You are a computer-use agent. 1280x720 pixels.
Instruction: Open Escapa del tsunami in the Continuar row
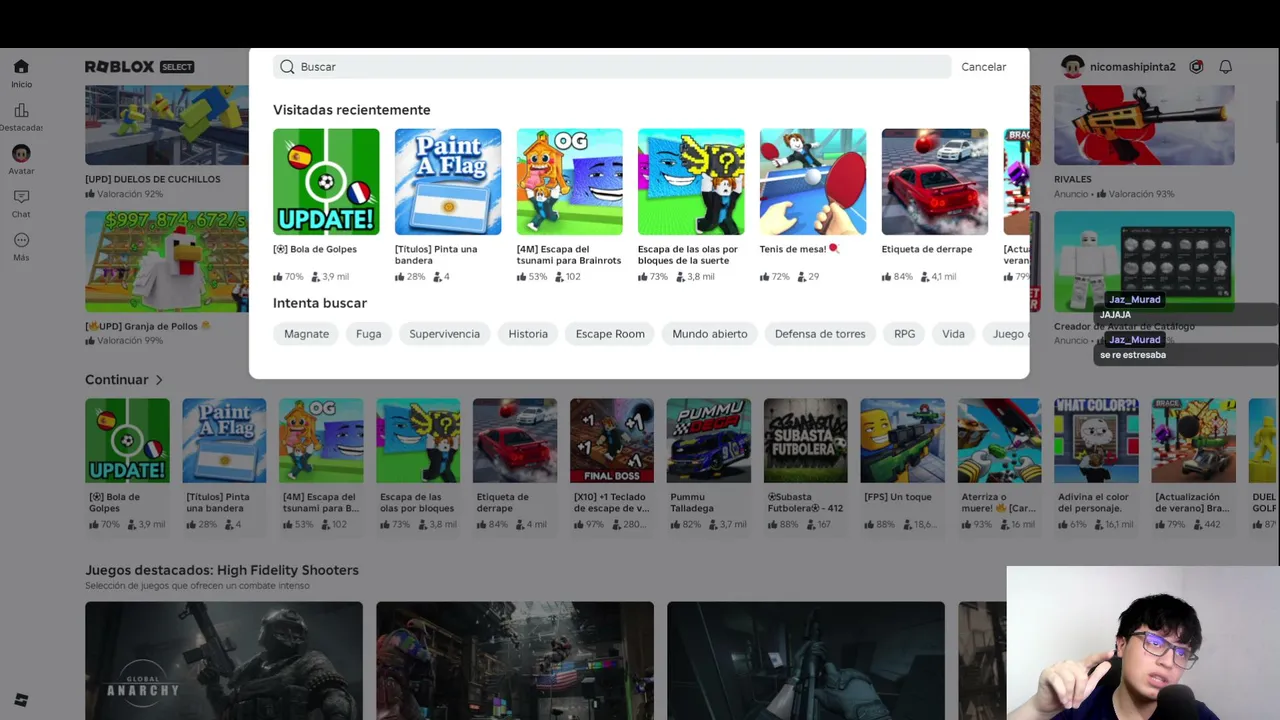pos(321,441)
